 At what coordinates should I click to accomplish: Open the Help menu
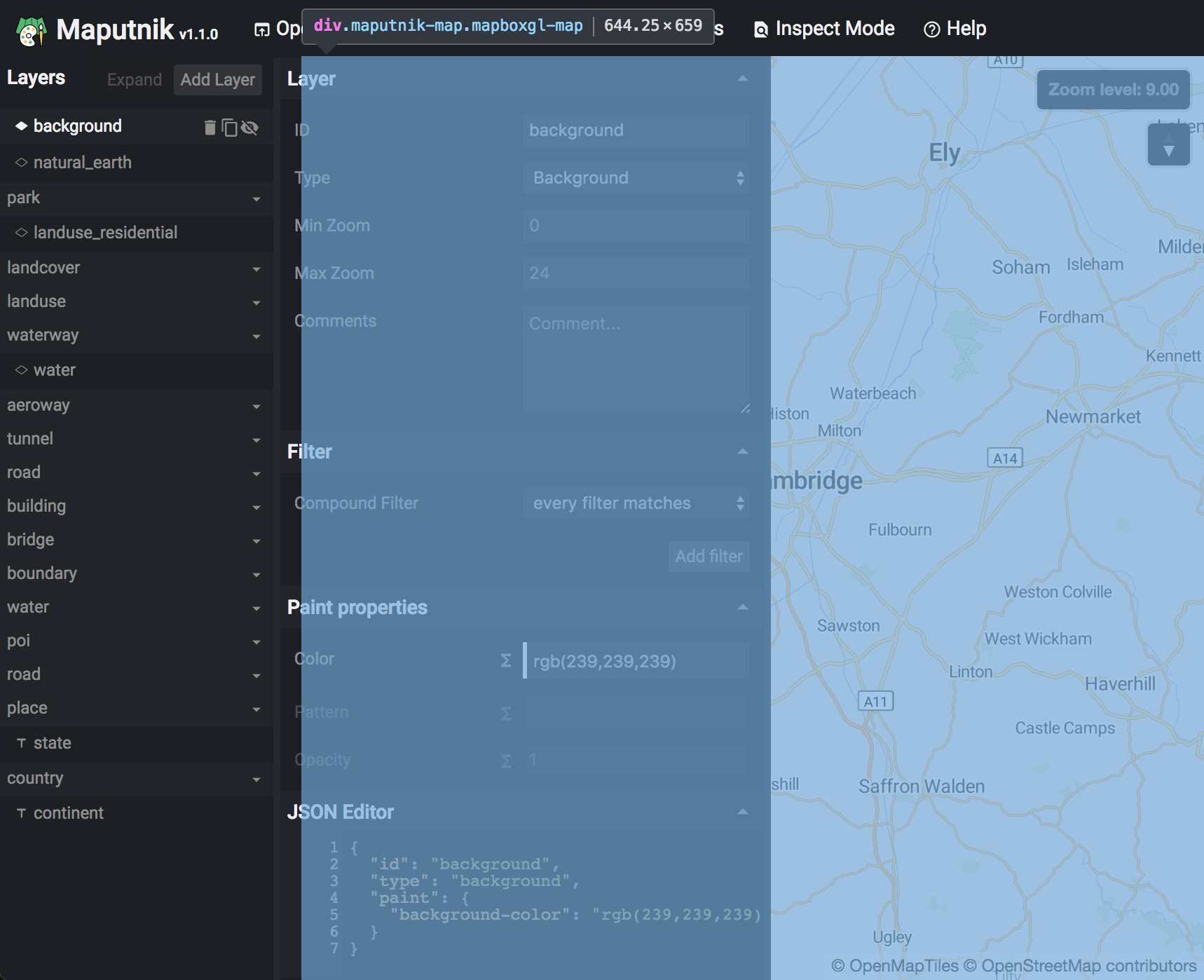(955, 29)
